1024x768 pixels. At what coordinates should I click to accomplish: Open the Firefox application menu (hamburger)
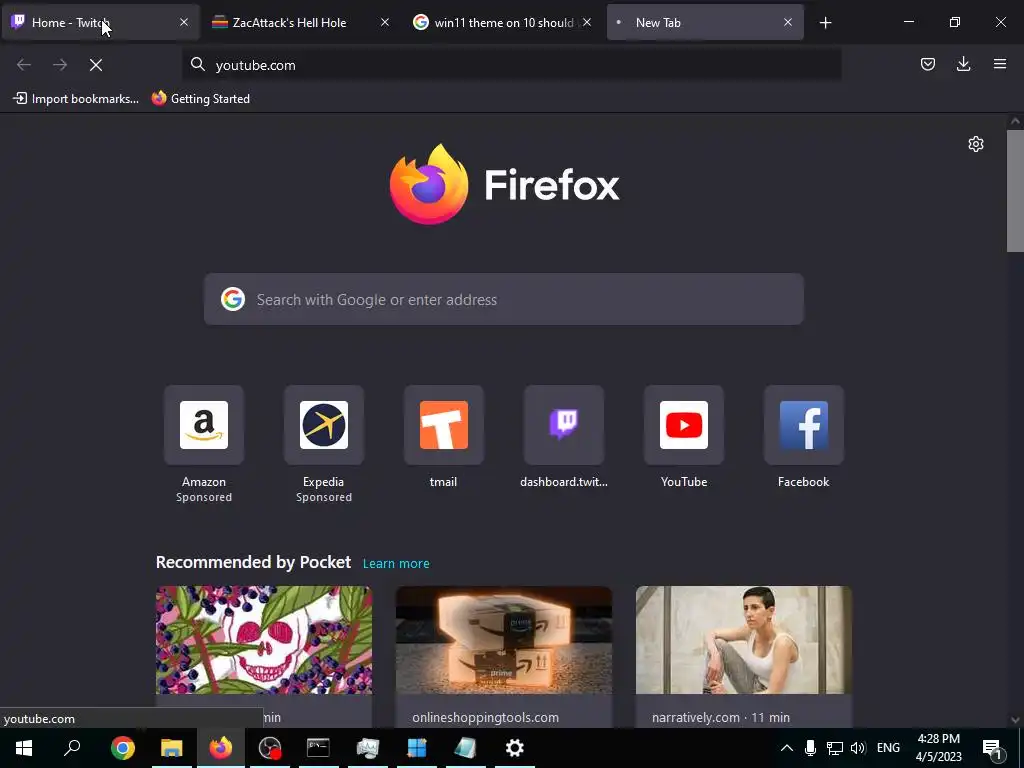(x=999, y=64)
